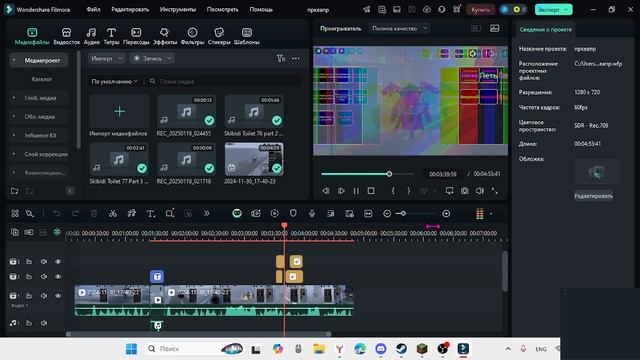
Task: Click the timeline marker shield icon
Action: [293, 213]
